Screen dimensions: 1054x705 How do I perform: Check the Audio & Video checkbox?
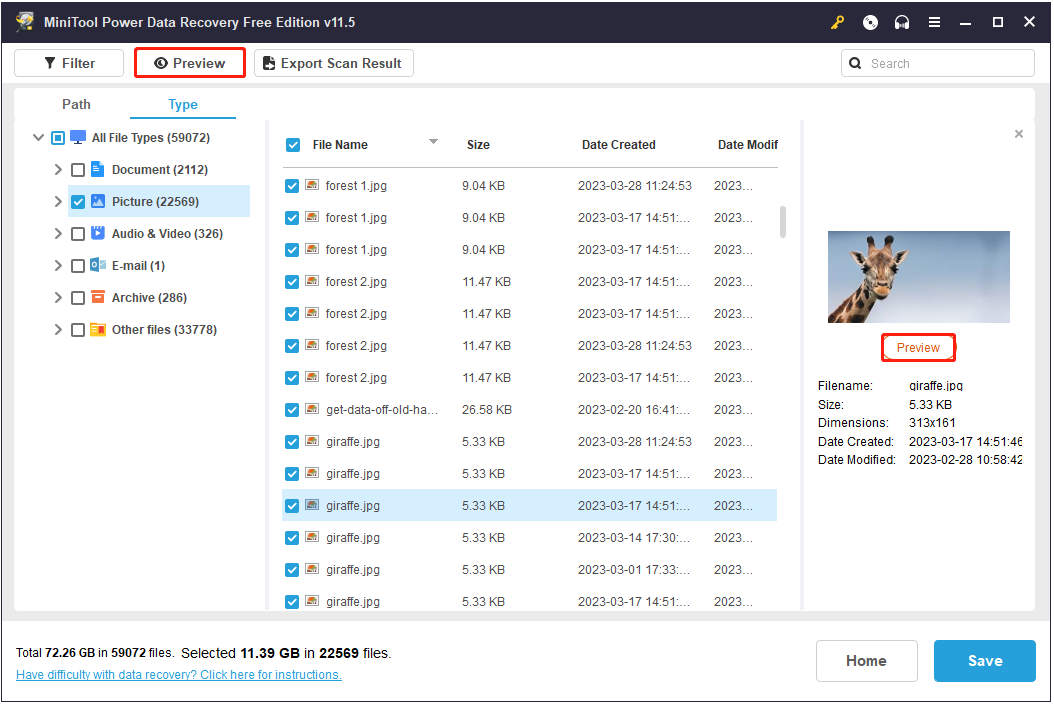point(78,234)
